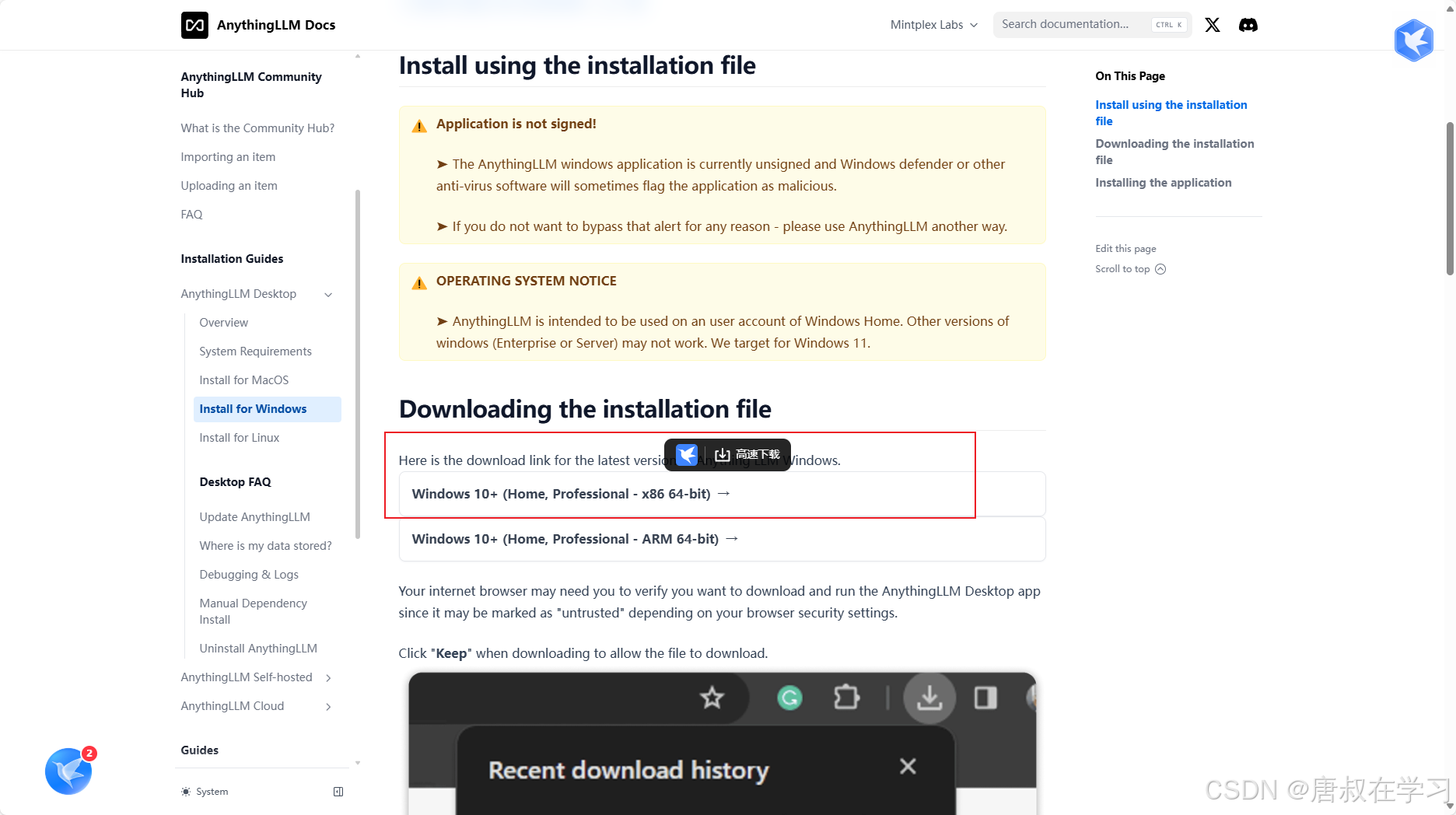This screenshot has width=1456, height=815.
Task: Click the AnythingLLM Community Hub heading
Action: tap(250, 85)
